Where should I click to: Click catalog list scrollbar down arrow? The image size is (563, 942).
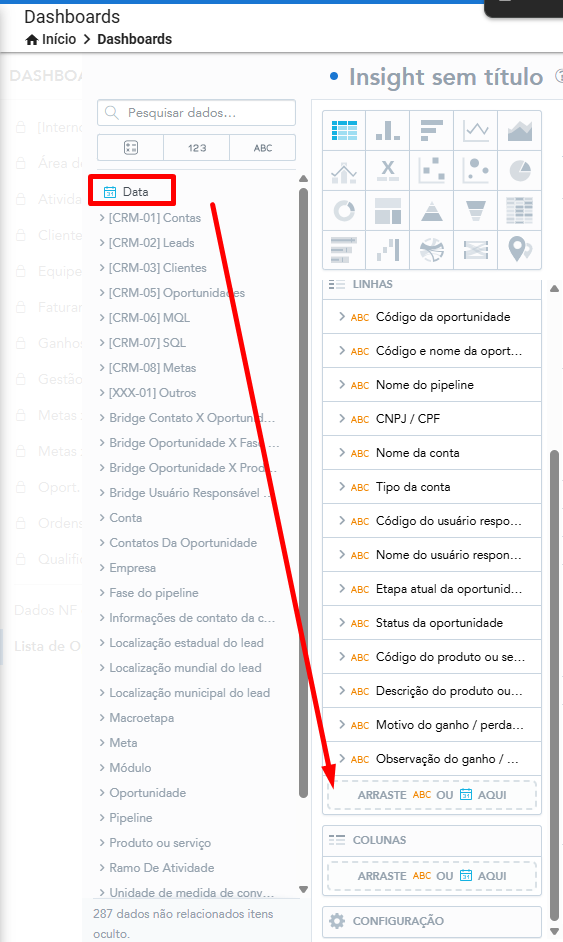coord(303,889)
